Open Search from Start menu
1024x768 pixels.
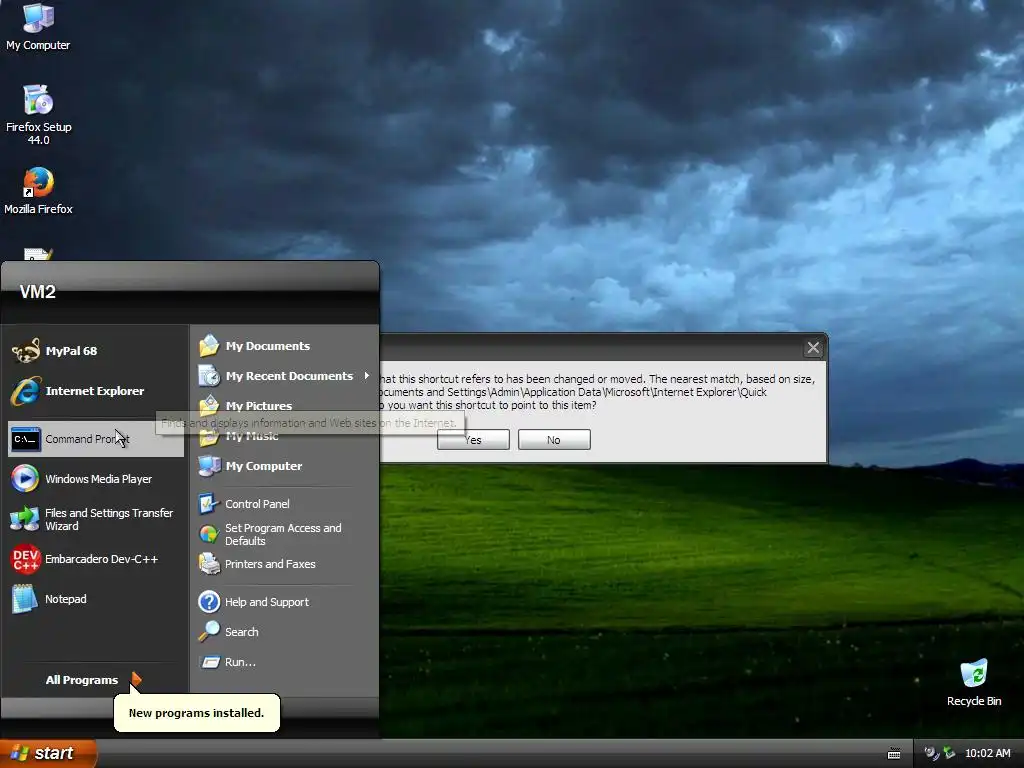click(284, 632)
